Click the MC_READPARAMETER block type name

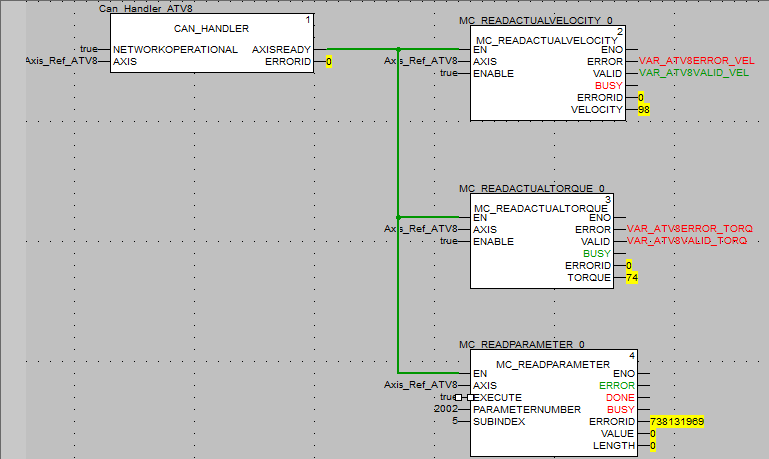(553, 363)
